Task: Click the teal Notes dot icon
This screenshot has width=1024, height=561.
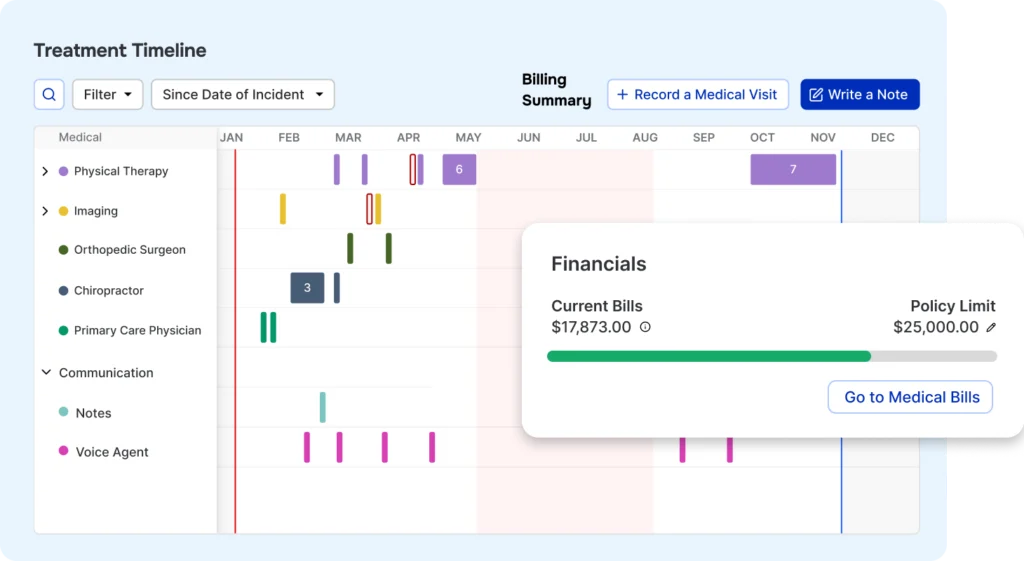Action: [x=64, y=412]
